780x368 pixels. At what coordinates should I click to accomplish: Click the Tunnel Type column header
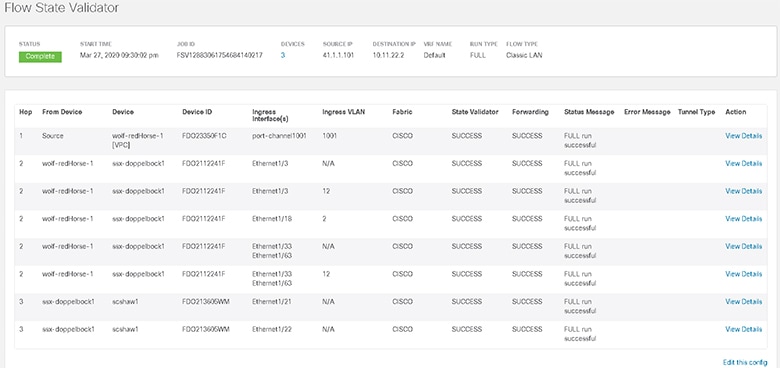click(696, 112)
